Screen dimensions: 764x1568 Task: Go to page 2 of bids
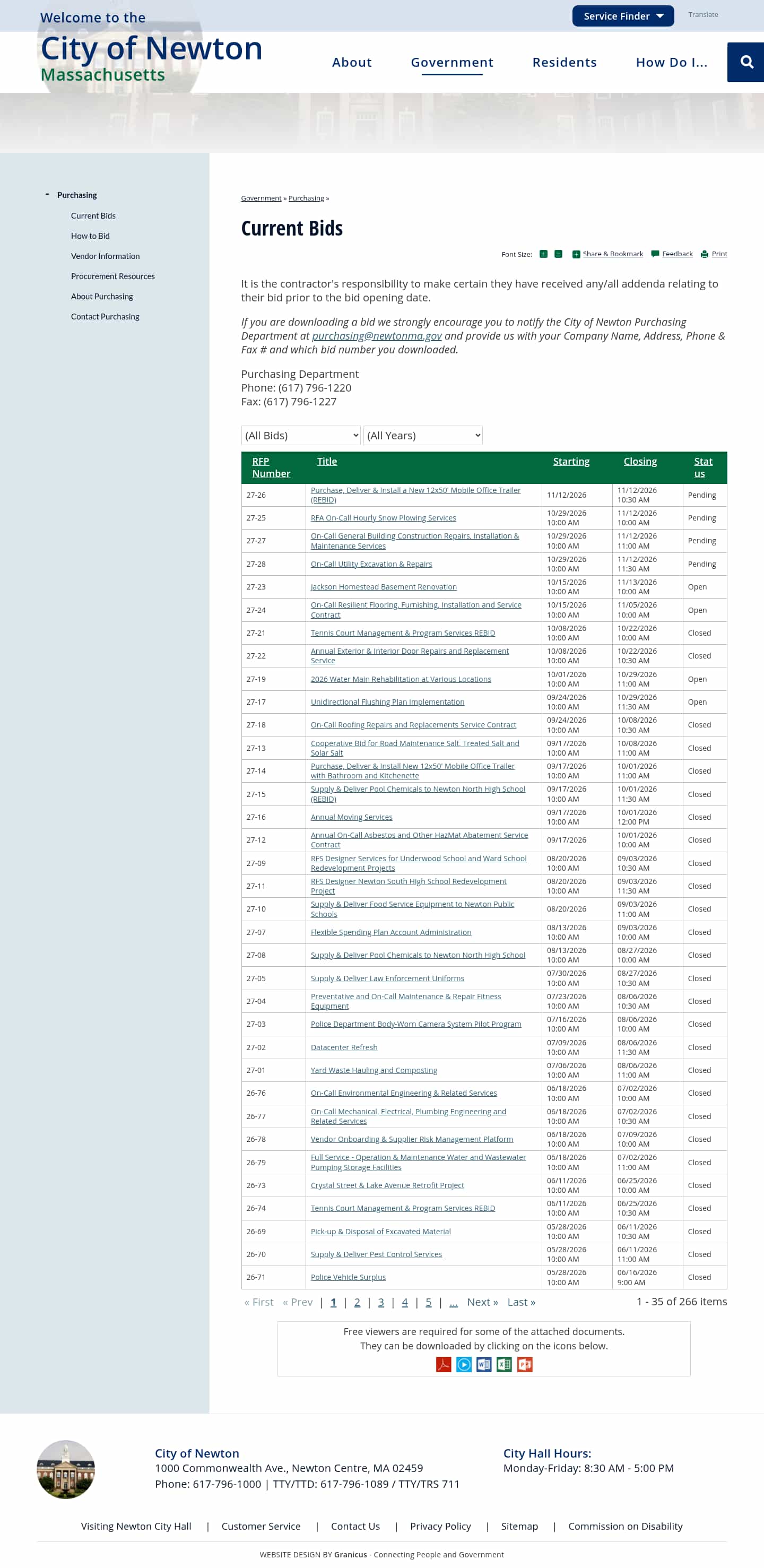pos(358,1302)
